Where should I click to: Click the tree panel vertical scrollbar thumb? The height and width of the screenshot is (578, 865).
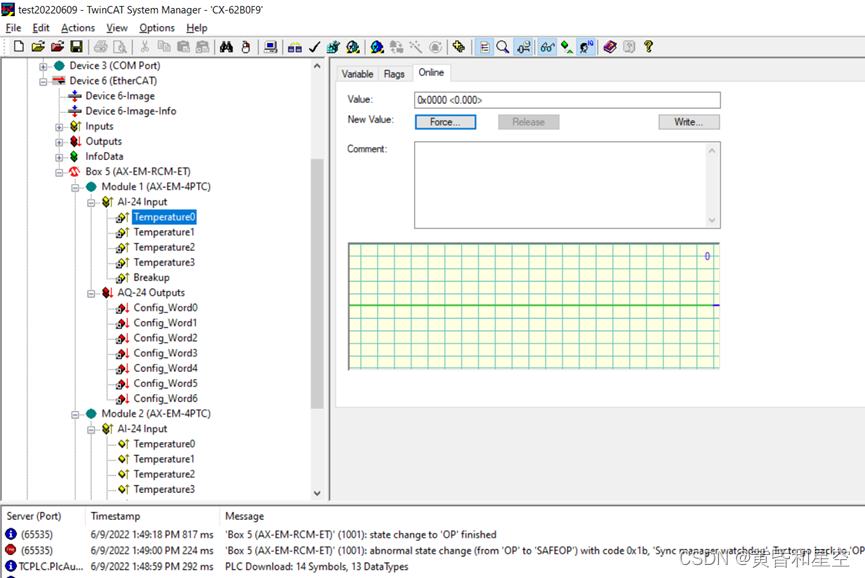click(317, 283)
